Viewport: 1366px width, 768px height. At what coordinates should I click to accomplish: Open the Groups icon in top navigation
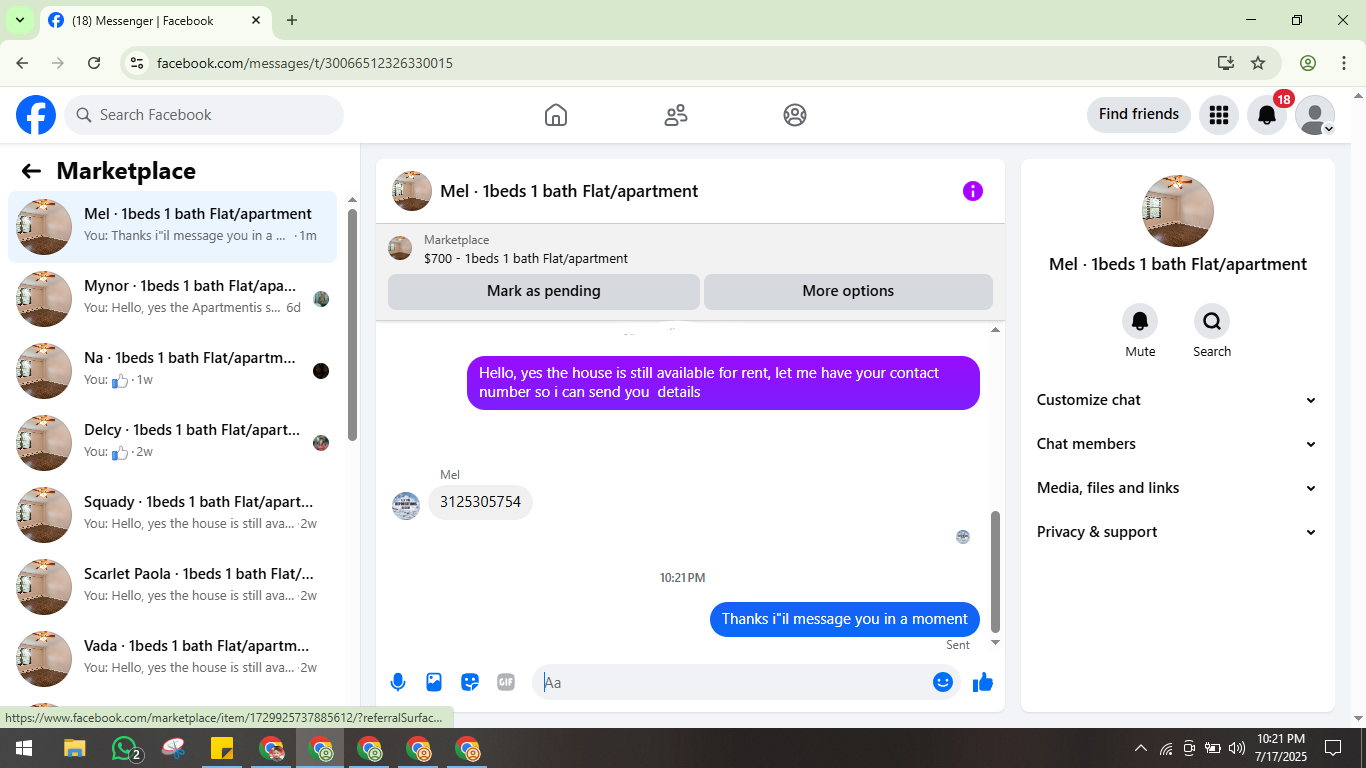795,115
